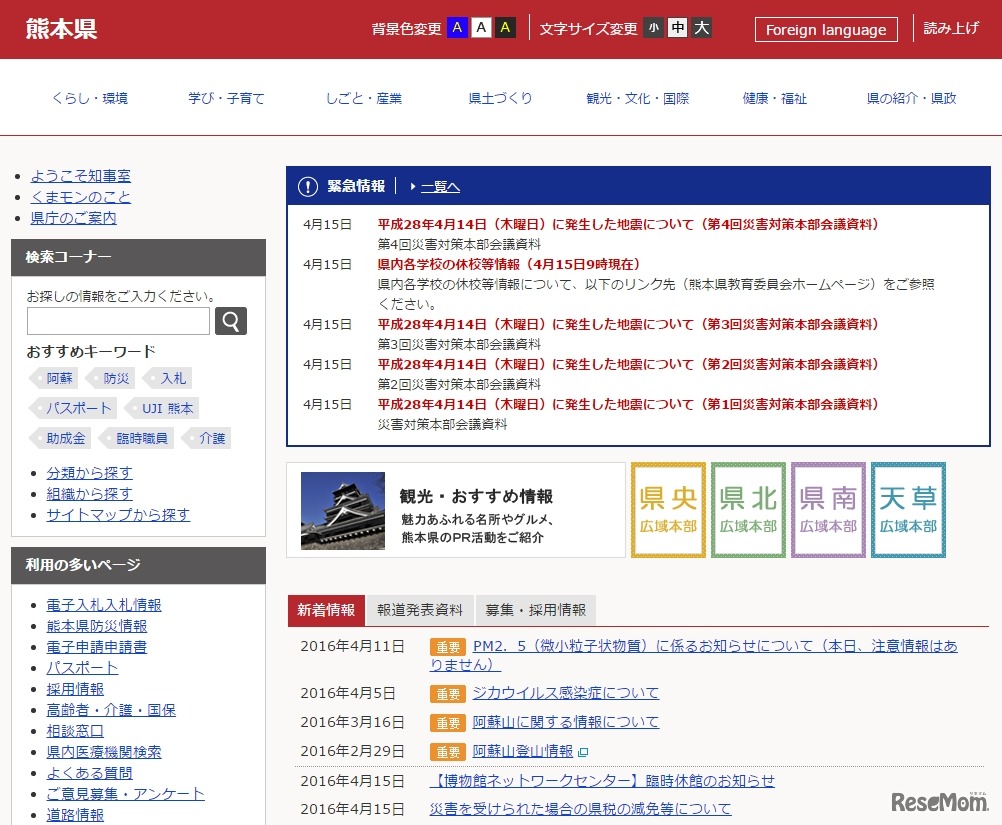Image resolution: width=1002 pixels, height=825 pixels.
Task: Select the blue background color option
Action: click(x=457, y=28)
